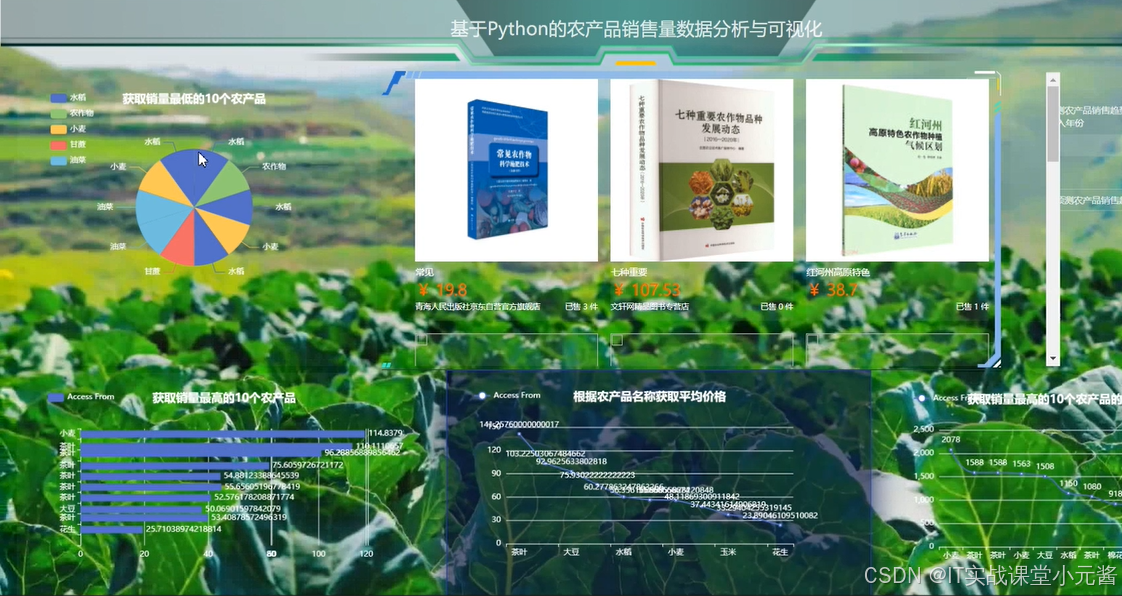This screenshot has width=1122, height=596.
Task: Toggle the Access From legend of the average price chart
Action: (x=509, y=395)
